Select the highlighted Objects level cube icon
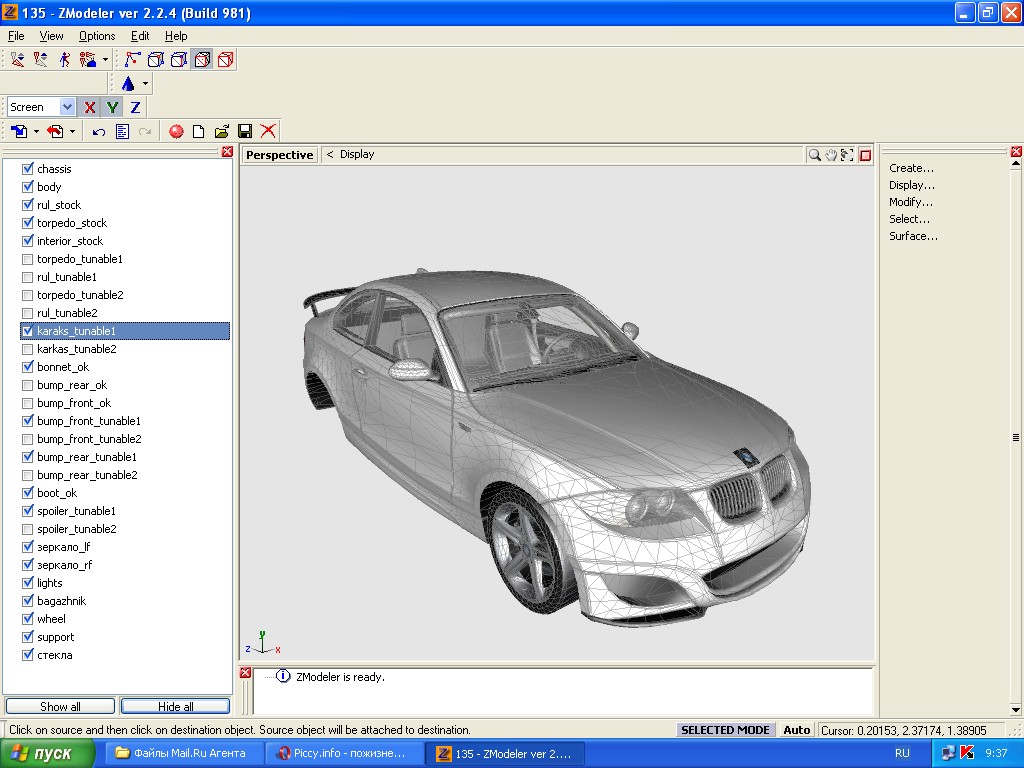1024x768 pixels. click(x=202, y=59)
